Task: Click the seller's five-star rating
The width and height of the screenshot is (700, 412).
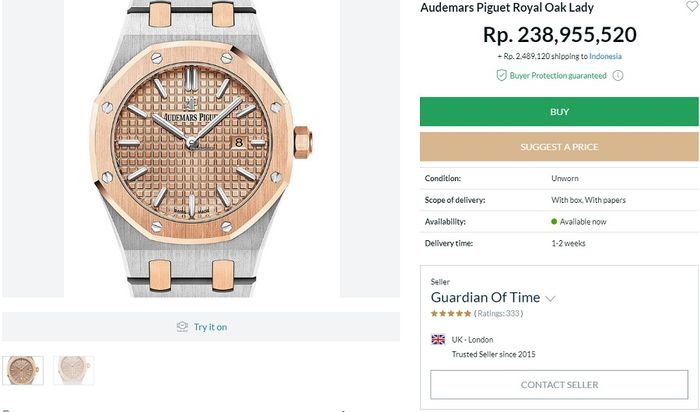Action: (450, 313)
